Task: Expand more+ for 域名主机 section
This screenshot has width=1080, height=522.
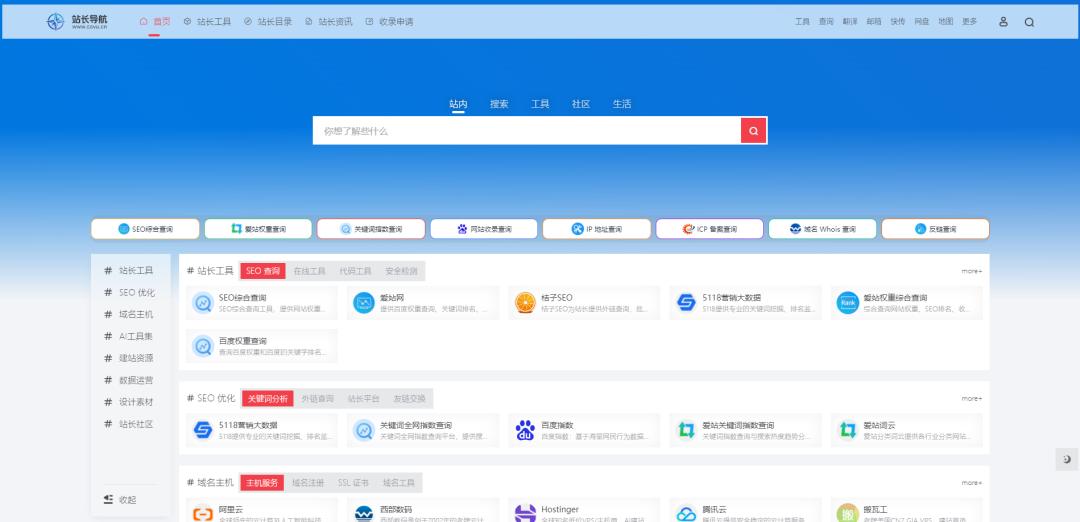Action: coord(972,483)
